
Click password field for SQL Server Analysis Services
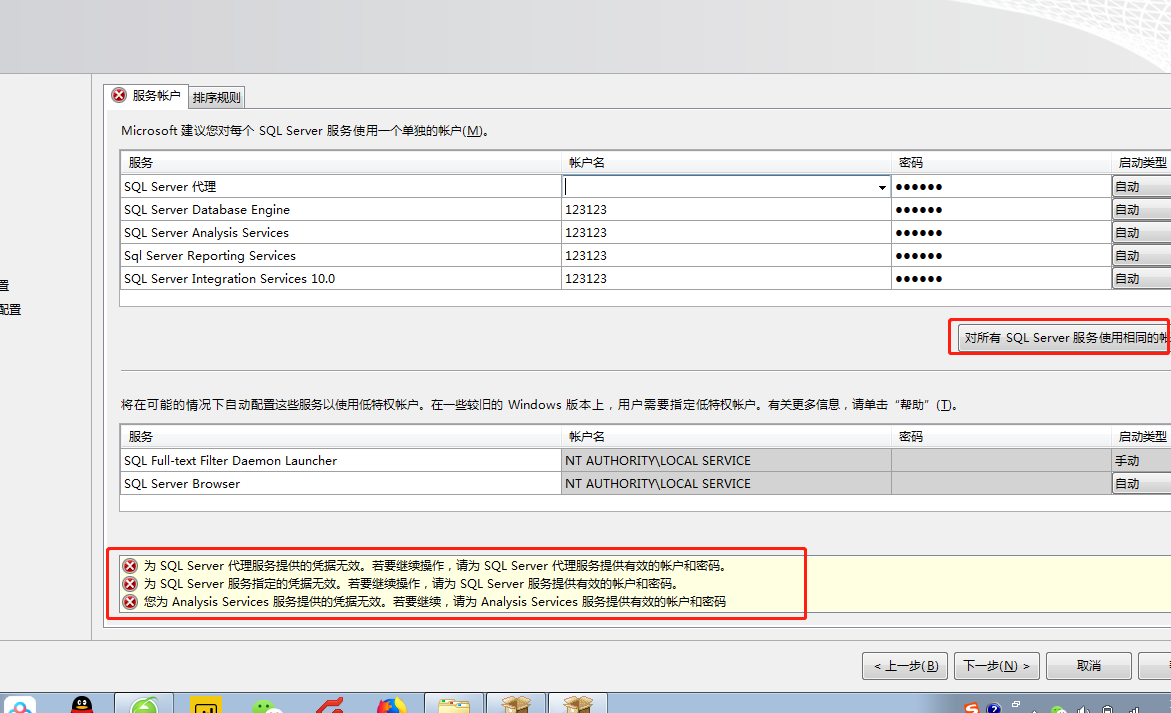[1001, 233]
